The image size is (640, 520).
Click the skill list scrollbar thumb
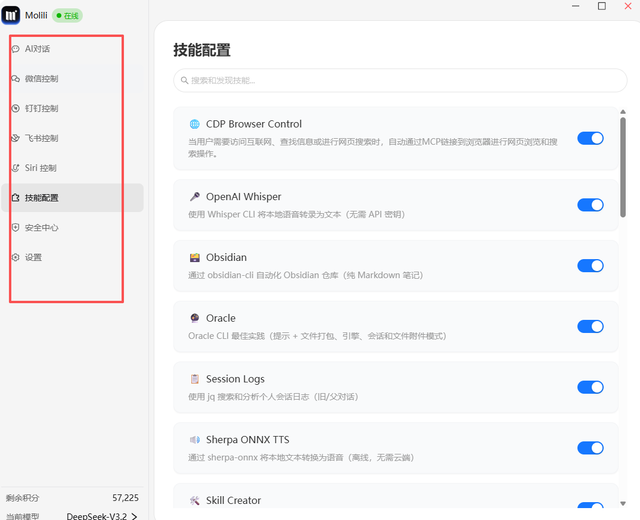[622, 167]
